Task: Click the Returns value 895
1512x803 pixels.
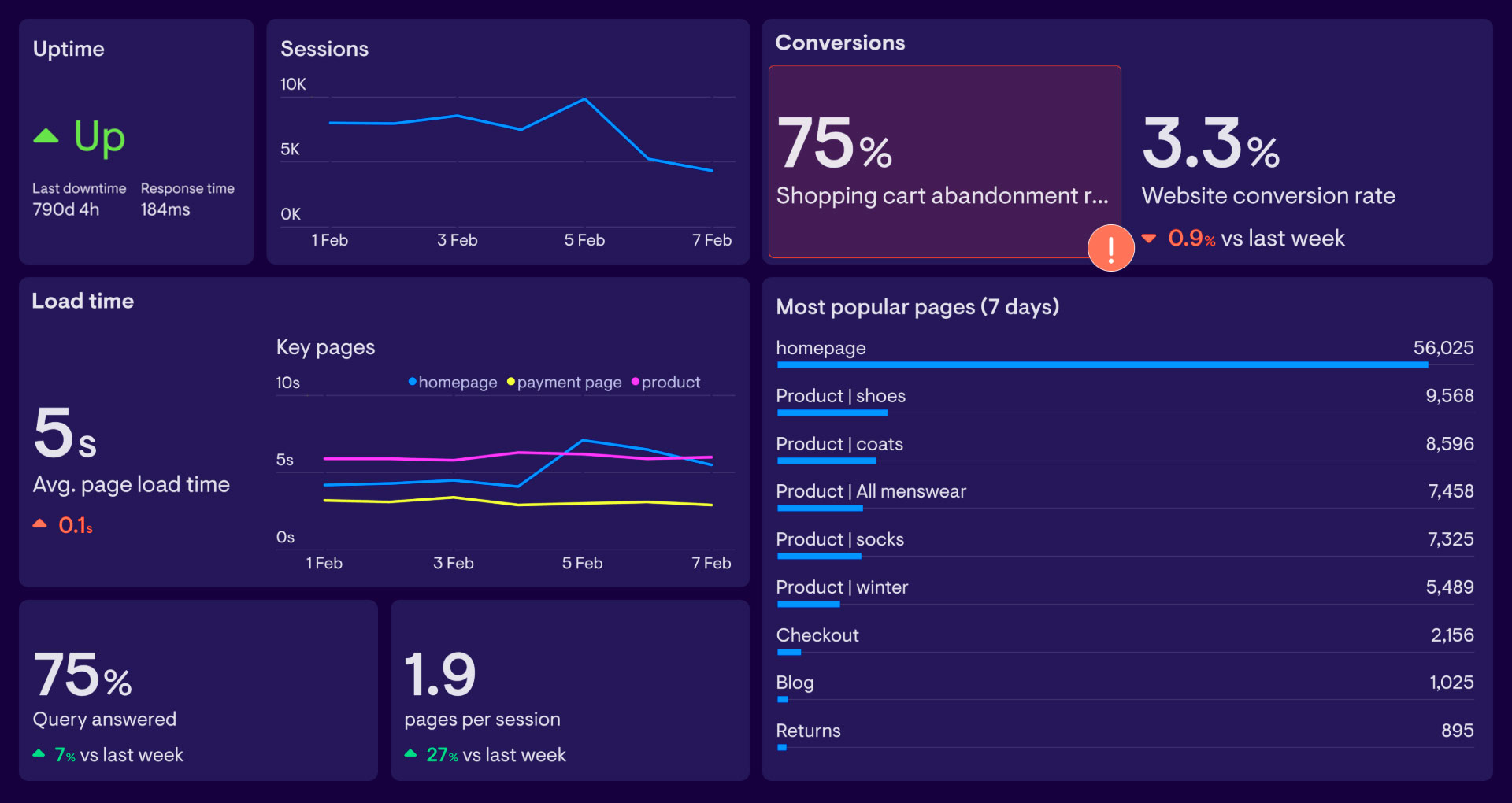Action: click(x=1458, y=731)
